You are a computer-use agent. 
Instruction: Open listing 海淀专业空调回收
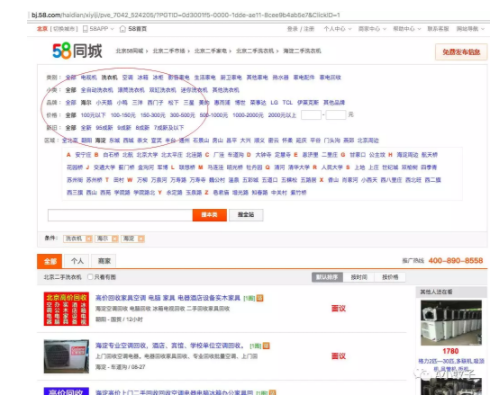point(170,346)
